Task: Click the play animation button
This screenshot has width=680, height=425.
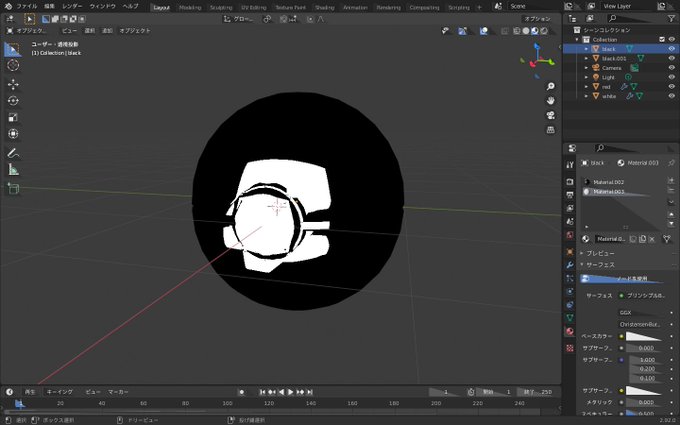Action: (x=291, y=392)
